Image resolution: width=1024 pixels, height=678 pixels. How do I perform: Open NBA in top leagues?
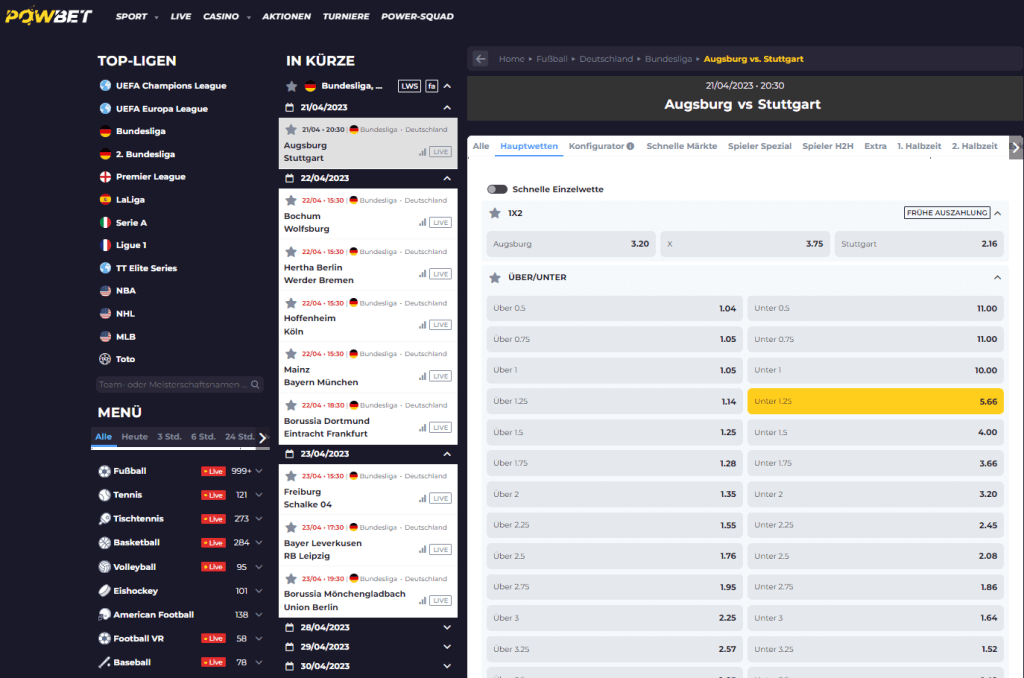[x=125, y=291]
